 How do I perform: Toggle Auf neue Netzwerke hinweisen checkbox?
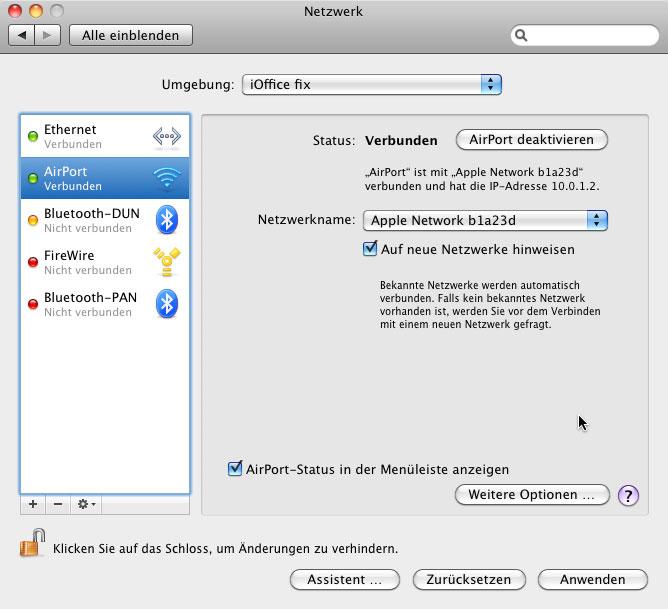click(x=370, y=248)
